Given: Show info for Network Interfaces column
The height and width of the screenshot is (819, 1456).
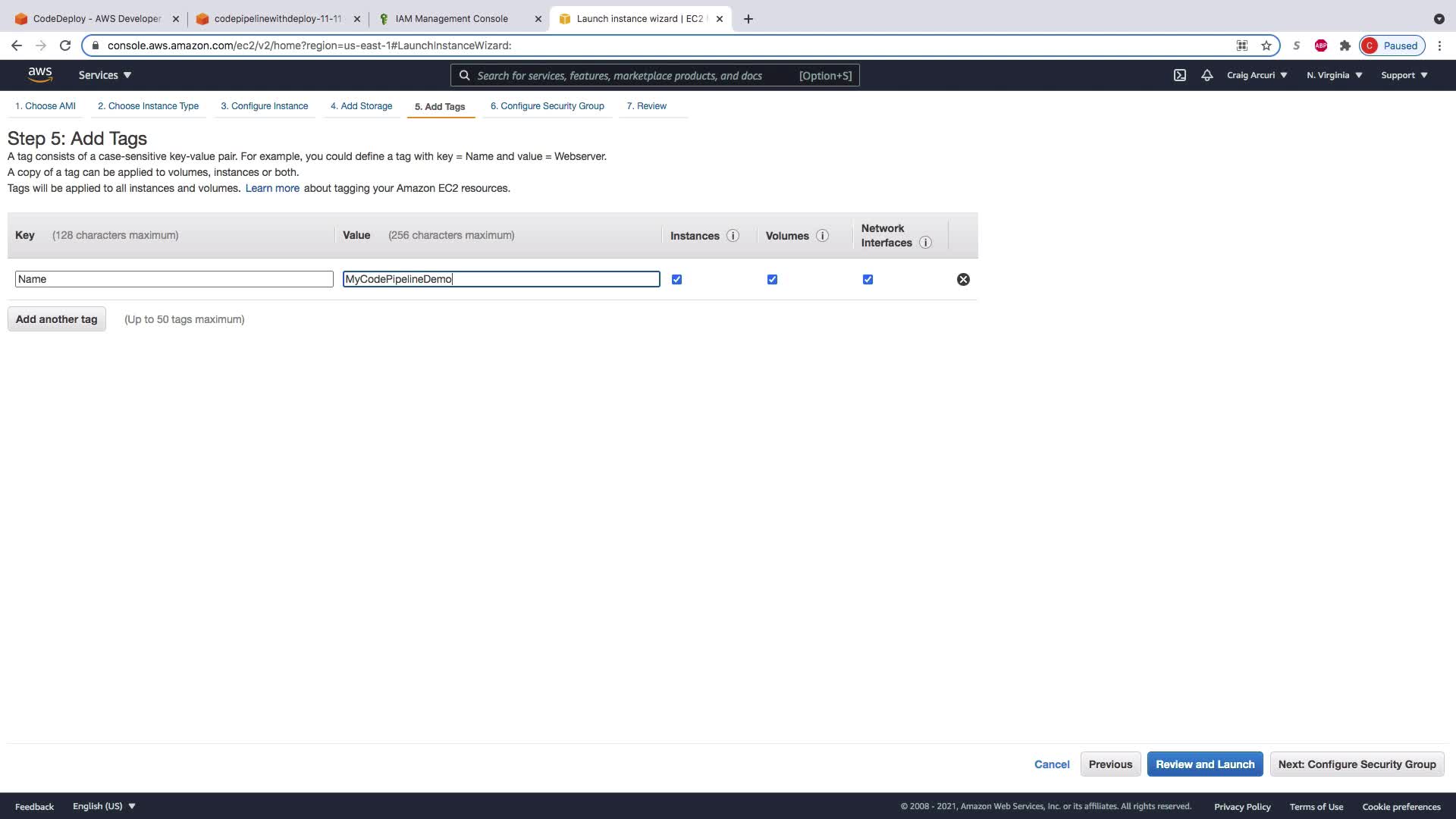Looking at the screenshot, I should (925, 243).
